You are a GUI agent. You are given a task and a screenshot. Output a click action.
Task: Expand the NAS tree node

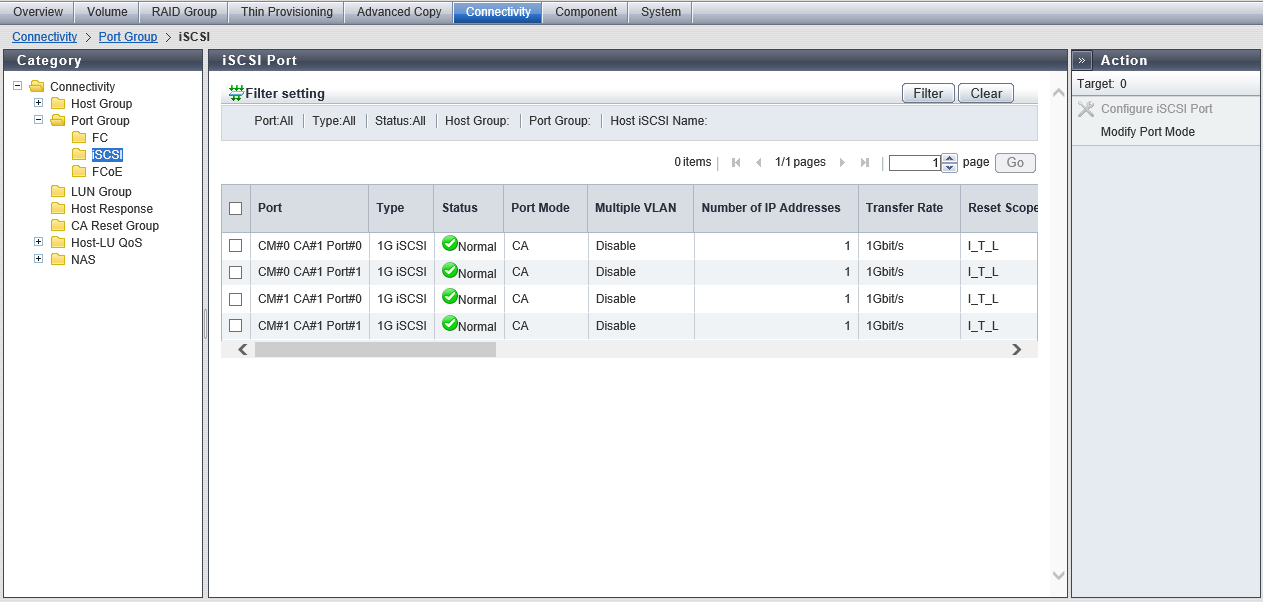click(39, 259)
